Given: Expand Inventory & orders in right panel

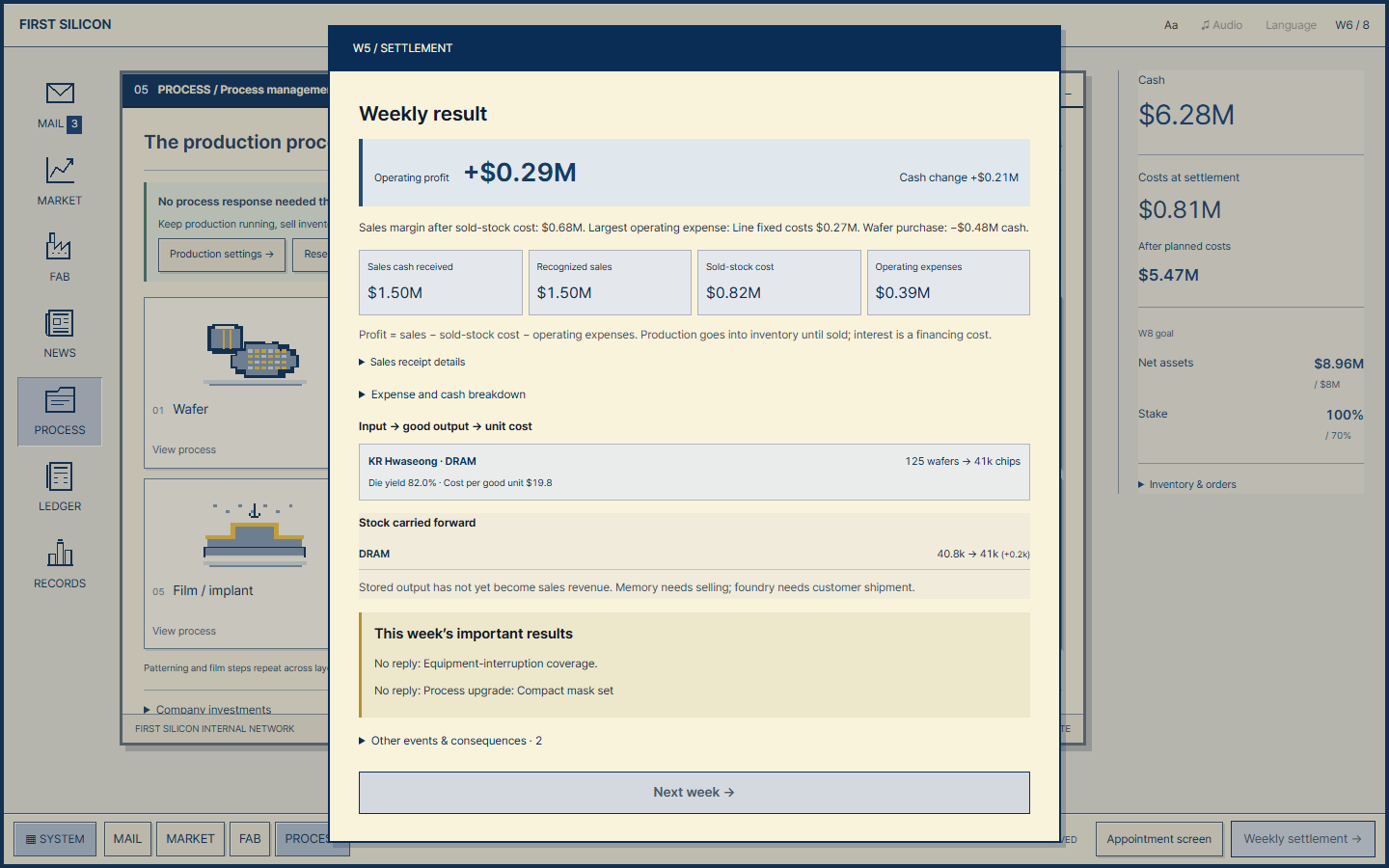Looking at the screenshot, I should pyautogui.click(x=1187, y=484).
